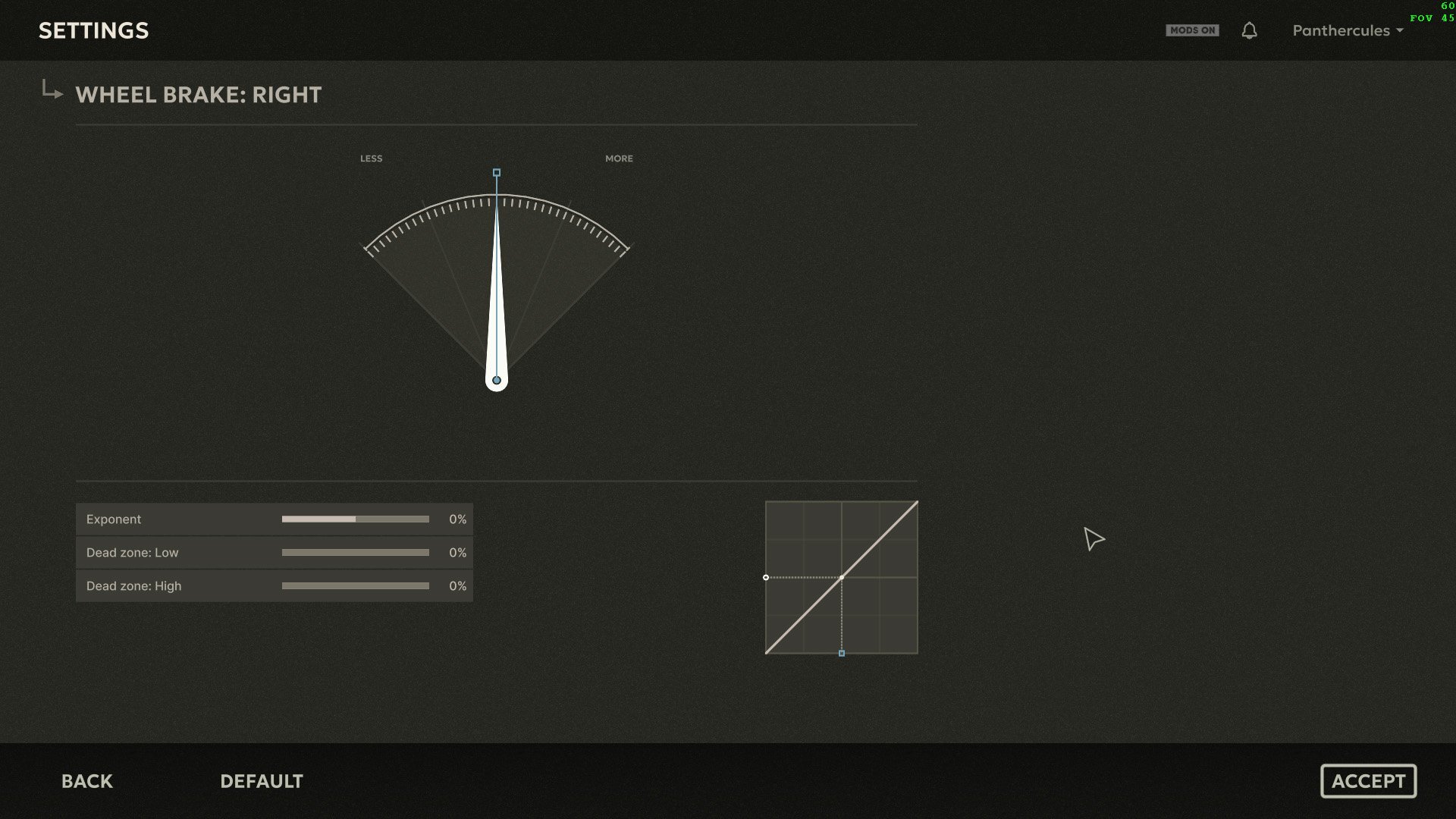Click the LESS label on the gauge
Viewport: 1456px width, 819px height.
coord(371,158)
